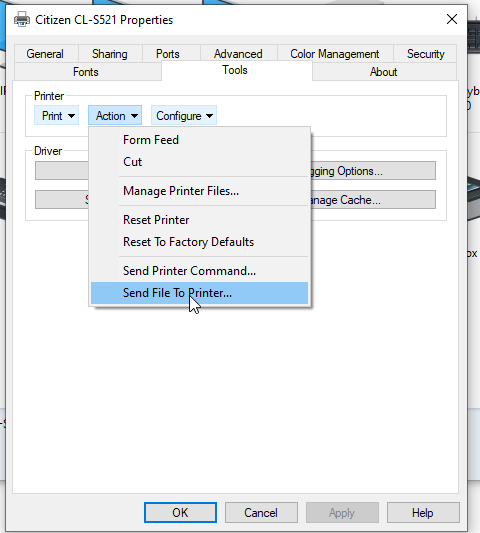Image resolution: width=480 pixels, height=533 pixels.
Task: Click the Manage Cache… button
Action: pyautogui.click(x=373, y=200)
